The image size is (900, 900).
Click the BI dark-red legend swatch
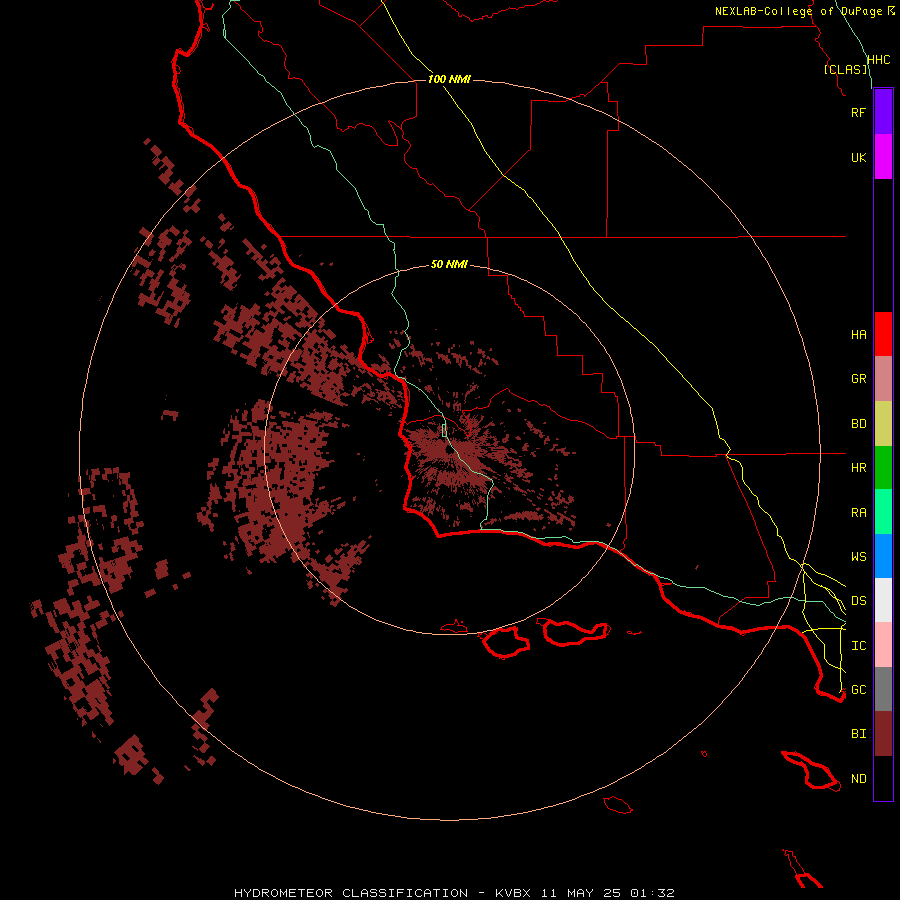[x=883, y=734]
